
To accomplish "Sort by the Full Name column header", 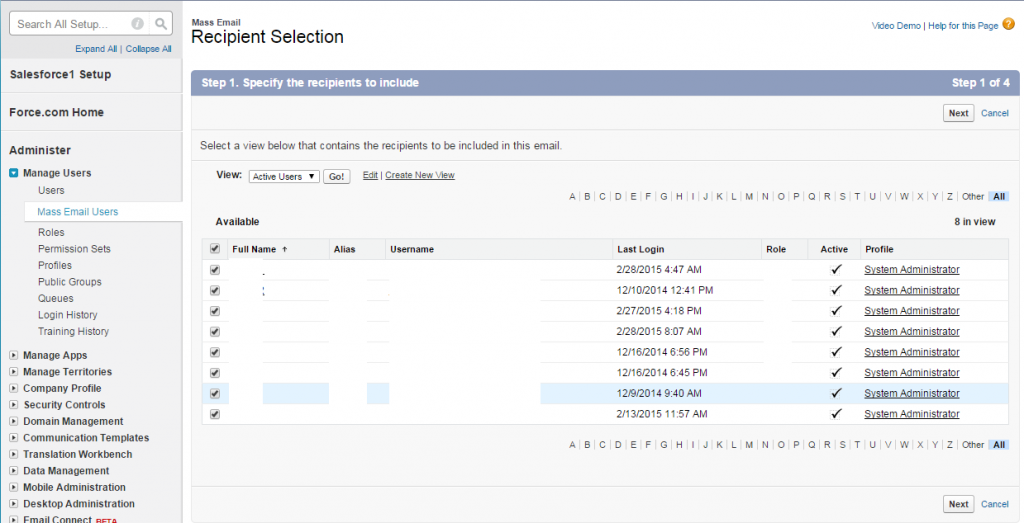I will (254, 249).
